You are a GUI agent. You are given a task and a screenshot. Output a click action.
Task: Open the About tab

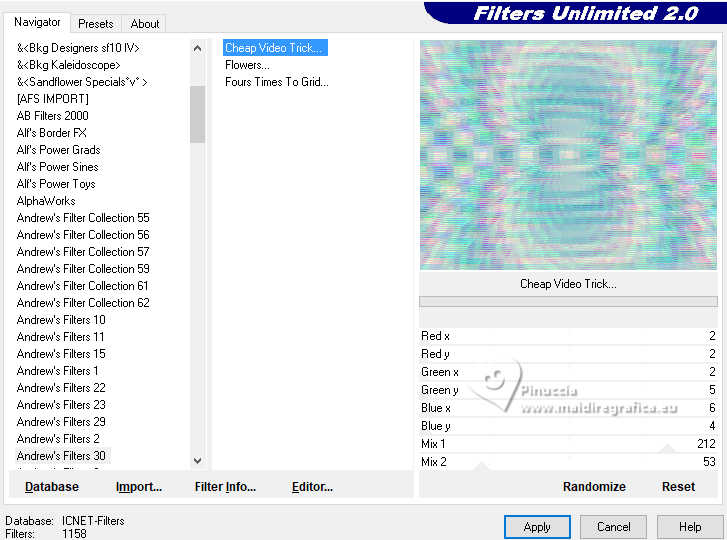coord(145,24)
